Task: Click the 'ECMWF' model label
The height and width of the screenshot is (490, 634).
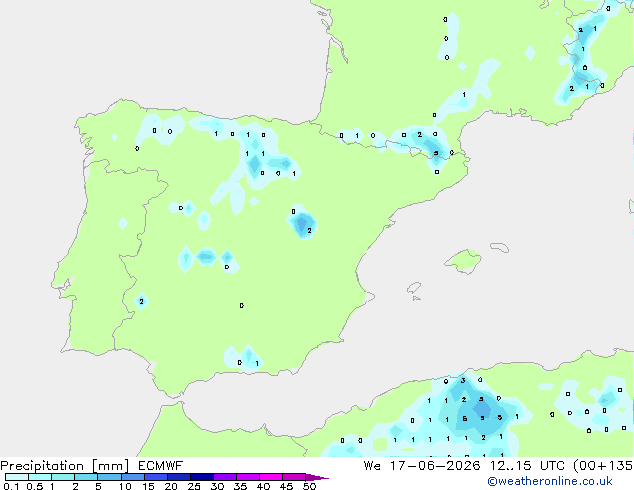Action: pyautogui.click(x=161, y=466)
